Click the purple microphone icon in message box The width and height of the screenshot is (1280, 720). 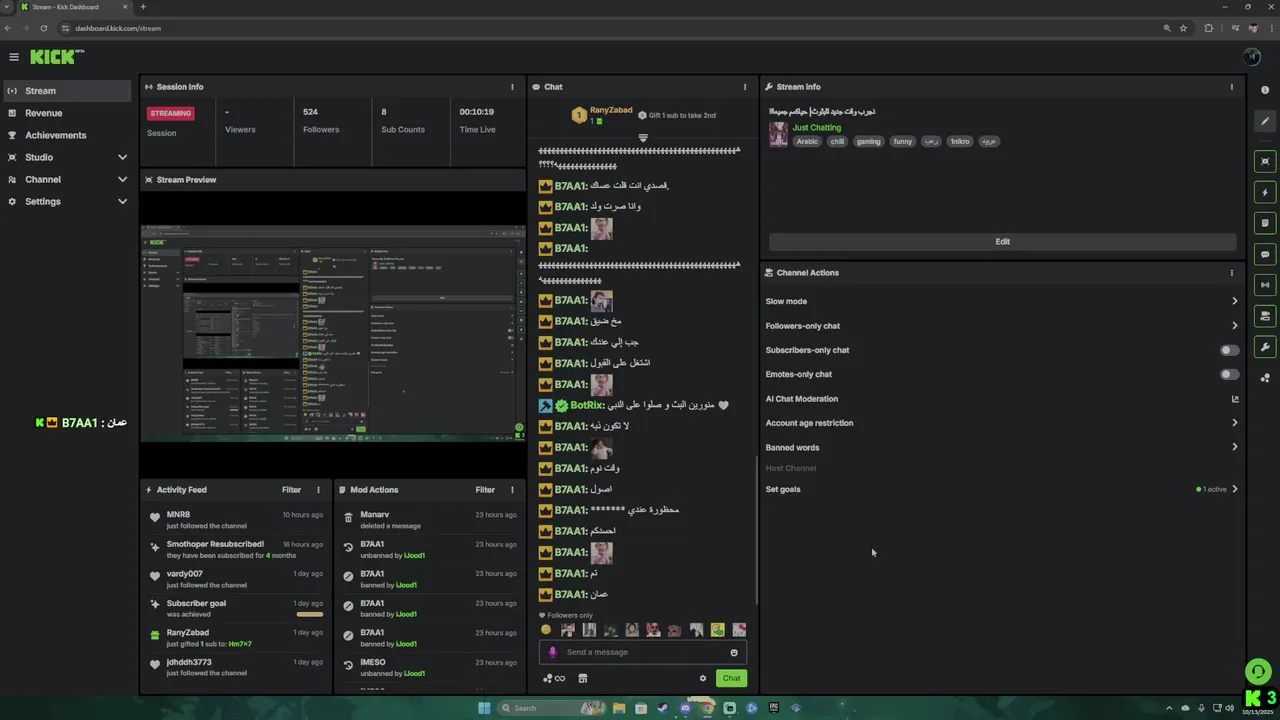[x=552, y=652]
